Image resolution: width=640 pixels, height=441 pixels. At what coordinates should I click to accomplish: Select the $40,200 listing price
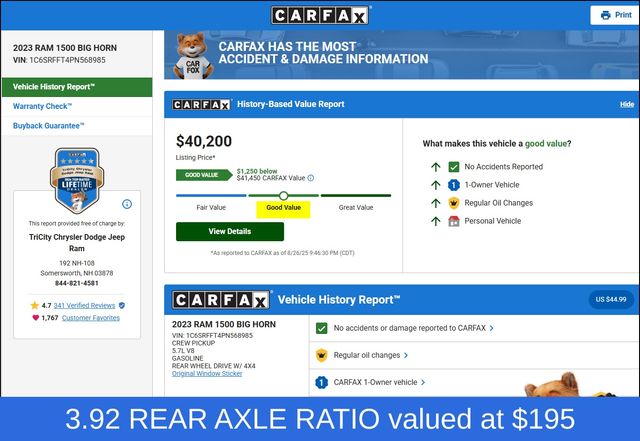pos(204,141)
